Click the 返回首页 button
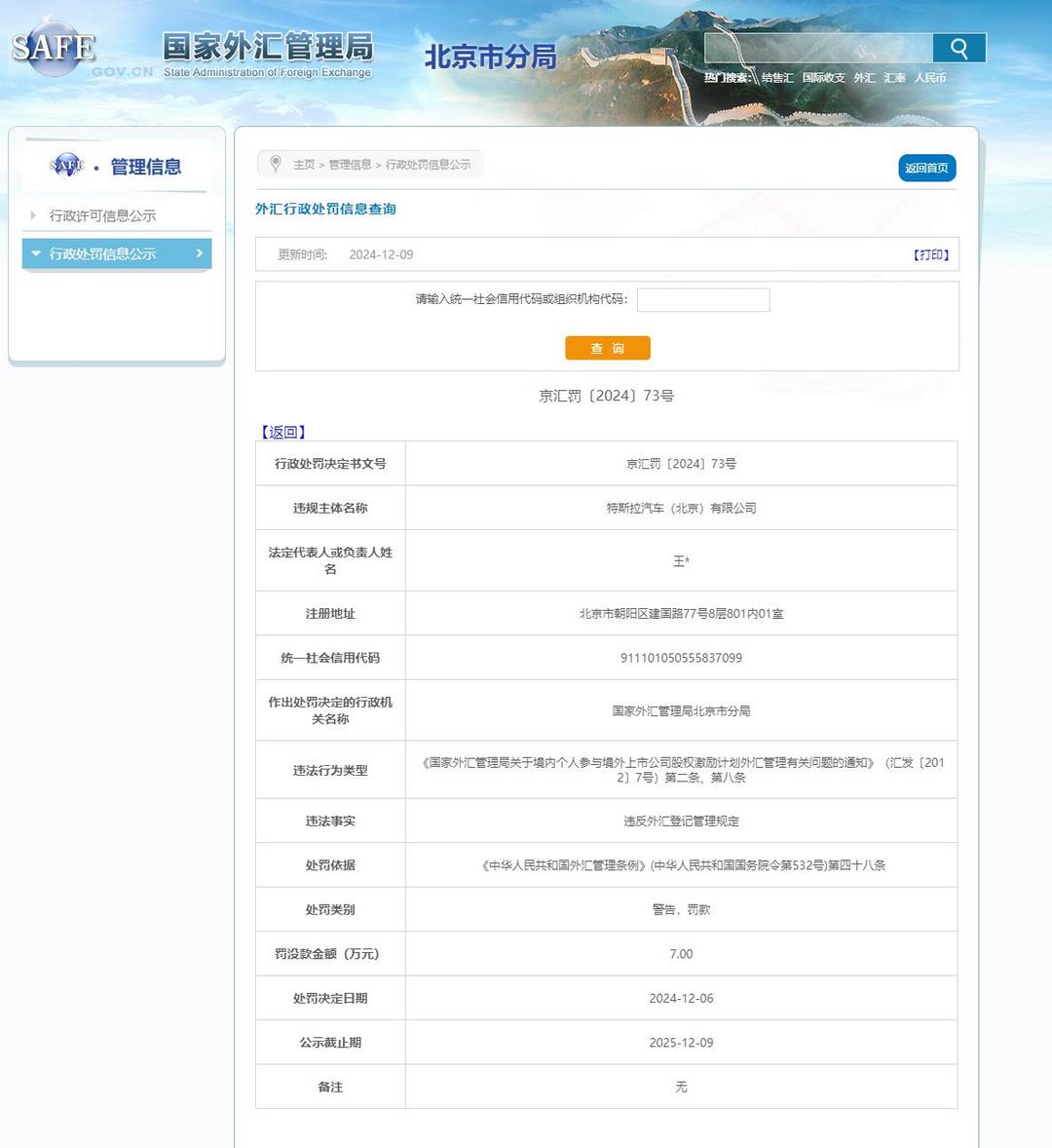This screenshot has height=1148, width=1052. pyautogui.click(x=926, y=168)
